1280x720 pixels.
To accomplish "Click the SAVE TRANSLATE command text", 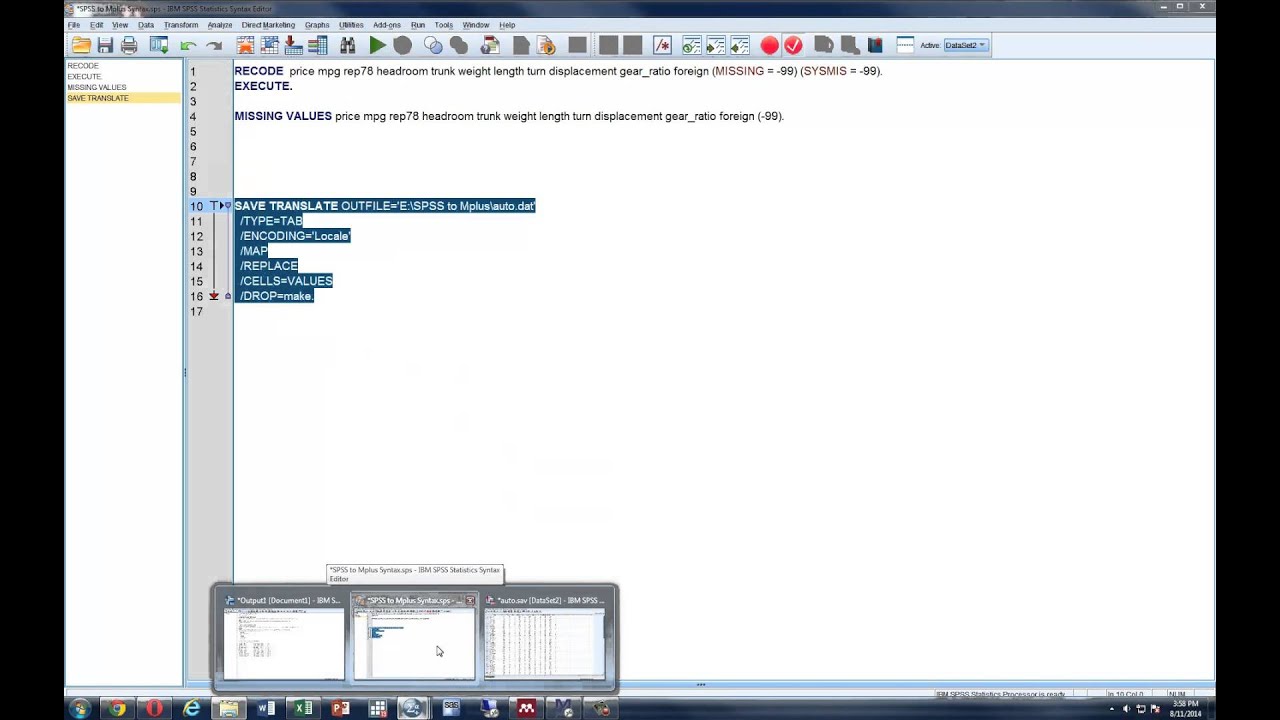I will 286,206.
